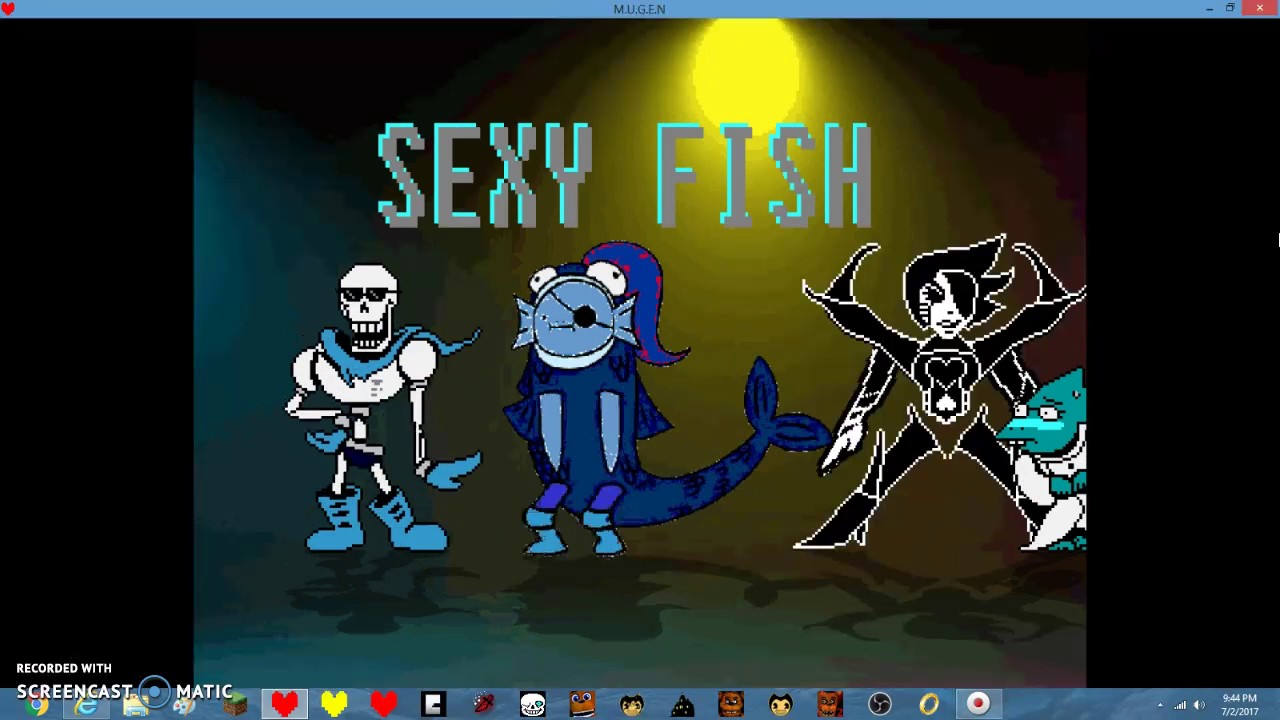1280x720 pixels.
Task: Open the orange bear face taskbar icon
Action: [x=582, y=704]
